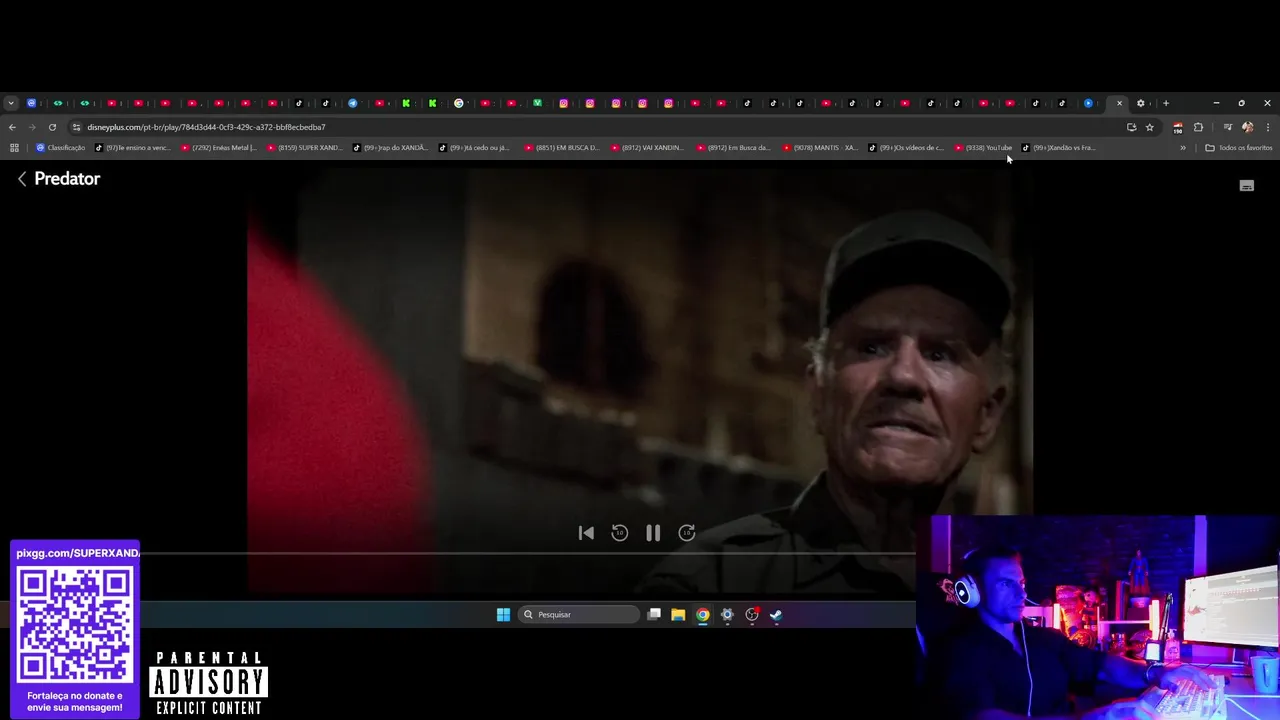The width and height of the screenshot is (1280, 720).
Task: Open Windows Start menu
Action: pyautogui.click(x=504, y=615)
